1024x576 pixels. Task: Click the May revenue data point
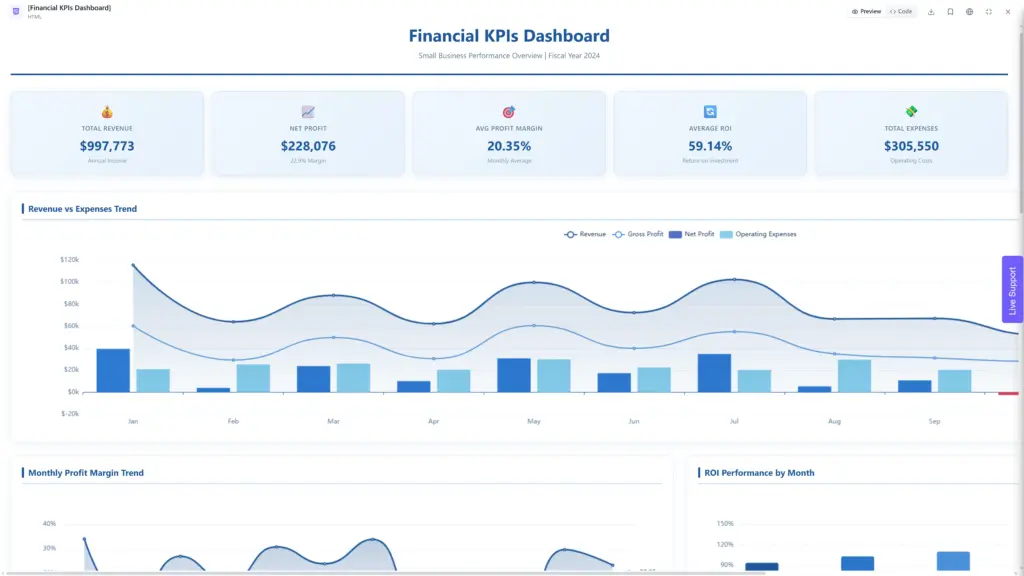coord(534,282)
